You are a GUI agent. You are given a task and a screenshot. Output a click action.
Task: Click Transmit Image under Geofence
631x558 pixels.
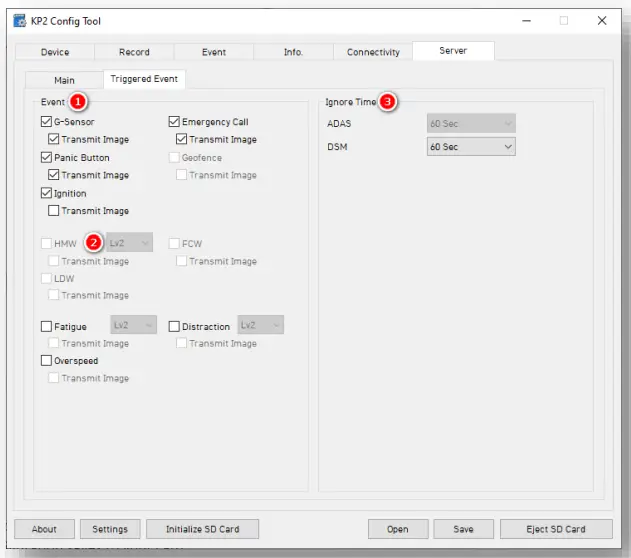181,175
